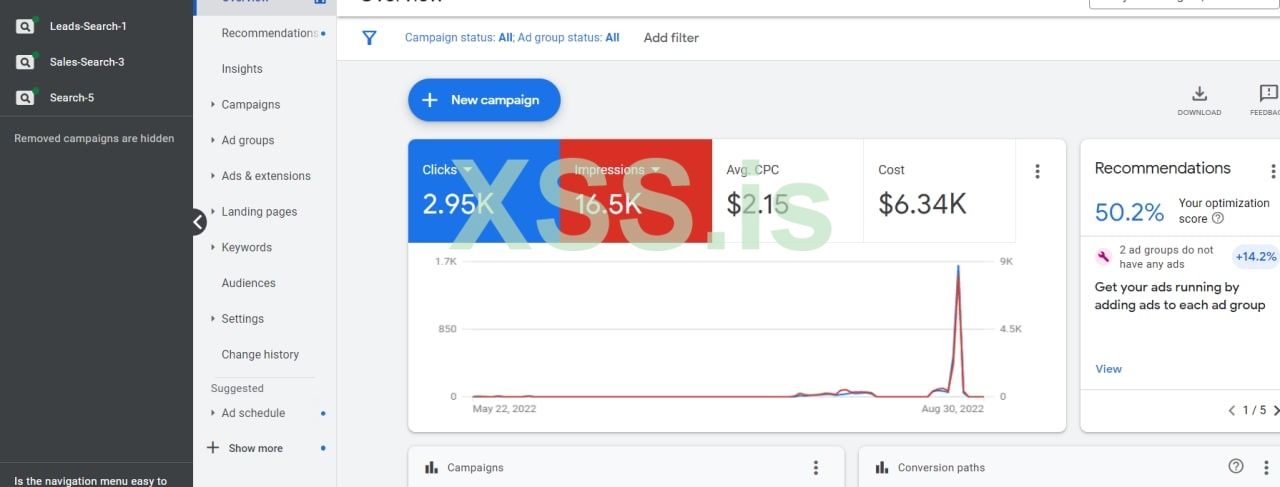
Task: Open the Campaigns card three-dot menu
Action: [x=816, y=468]
